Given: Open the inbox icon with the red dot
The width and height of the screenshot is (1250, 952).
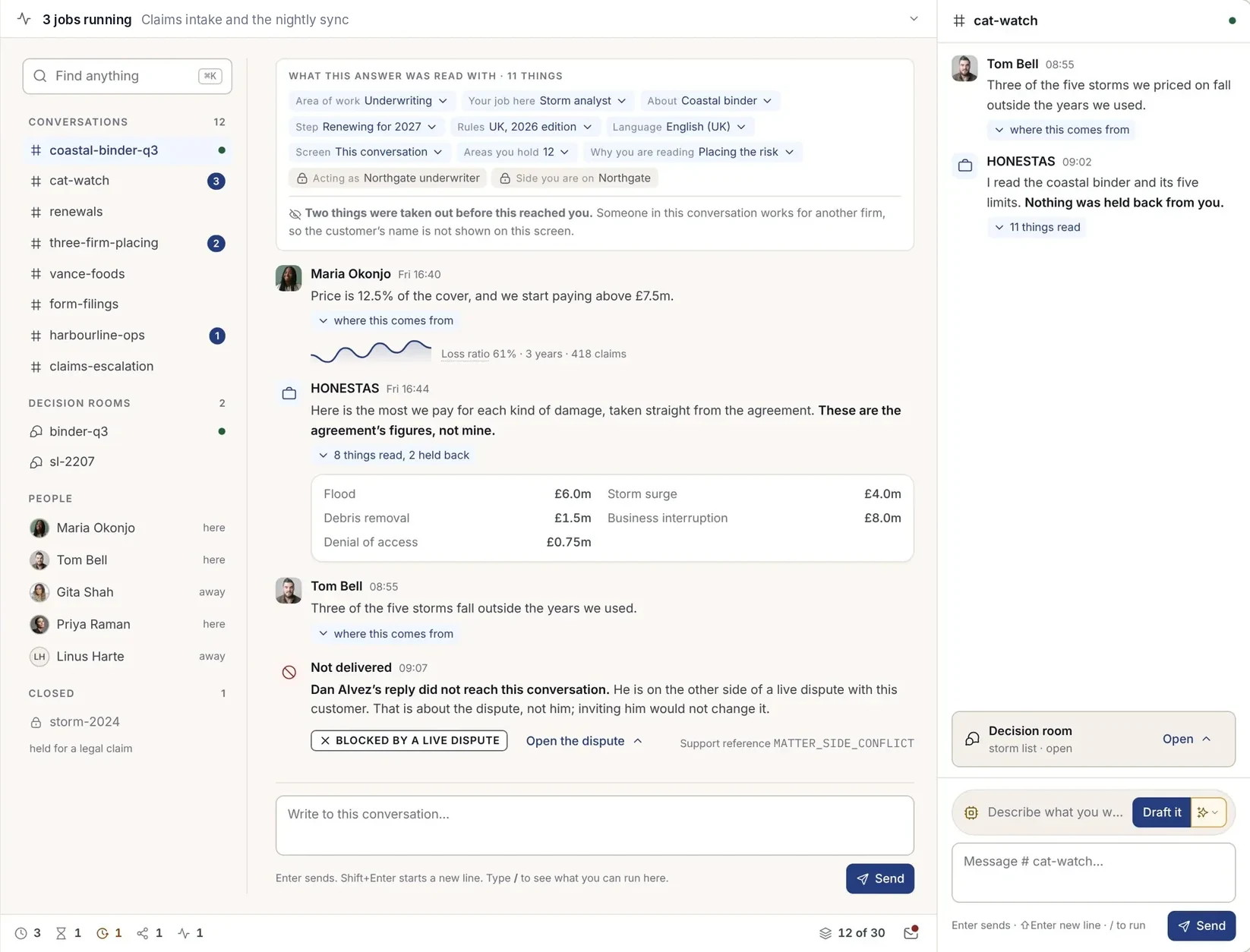Looking at the screenshot, I should [x=911, y=933].
